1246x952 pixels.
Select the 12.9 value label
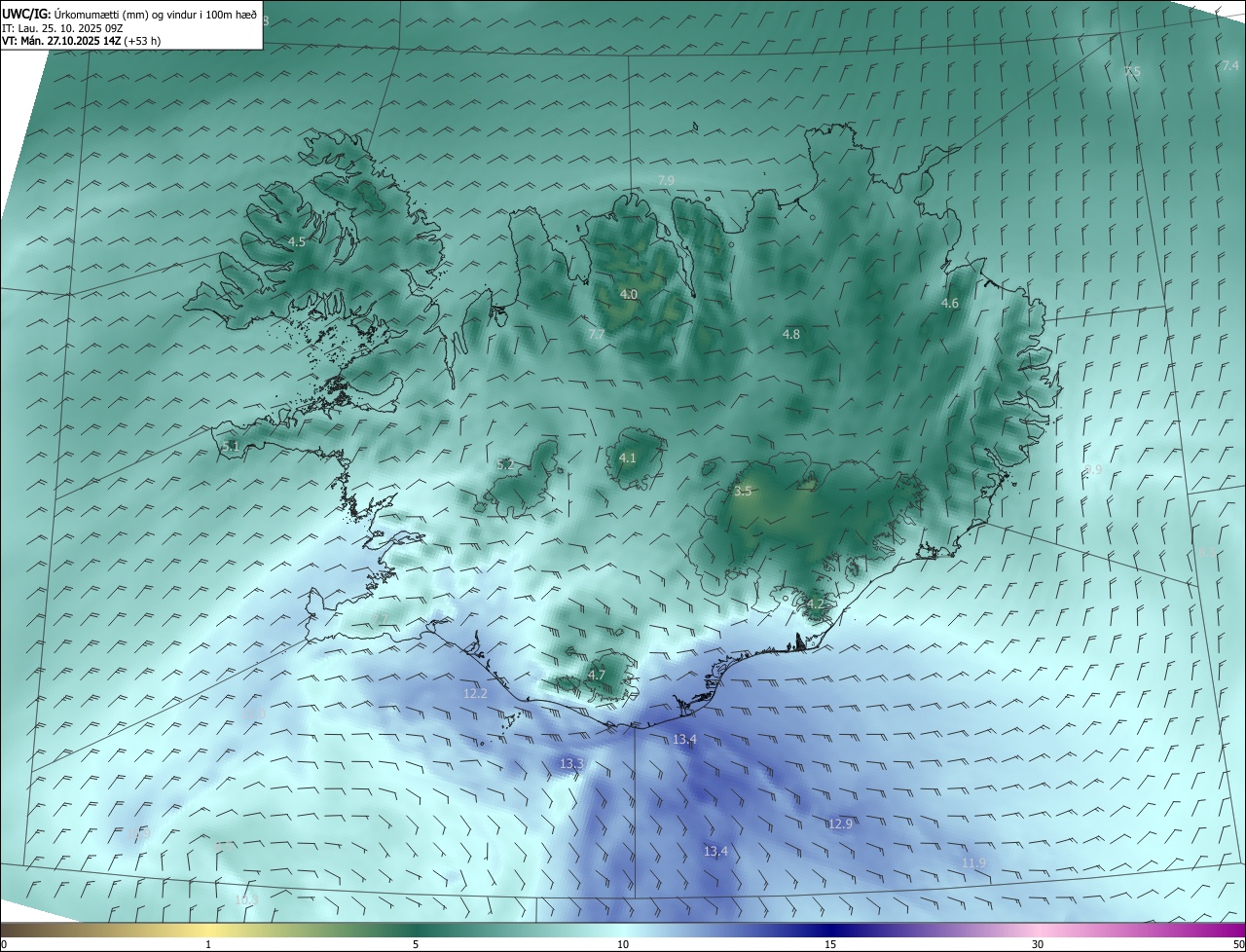pyautogui.click(x=841, y=824)
